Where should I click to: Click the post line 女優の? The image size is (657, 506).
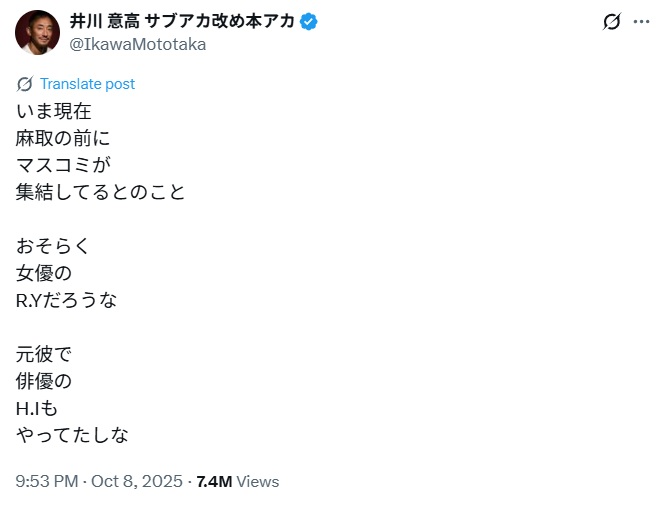tap(44, 273)
